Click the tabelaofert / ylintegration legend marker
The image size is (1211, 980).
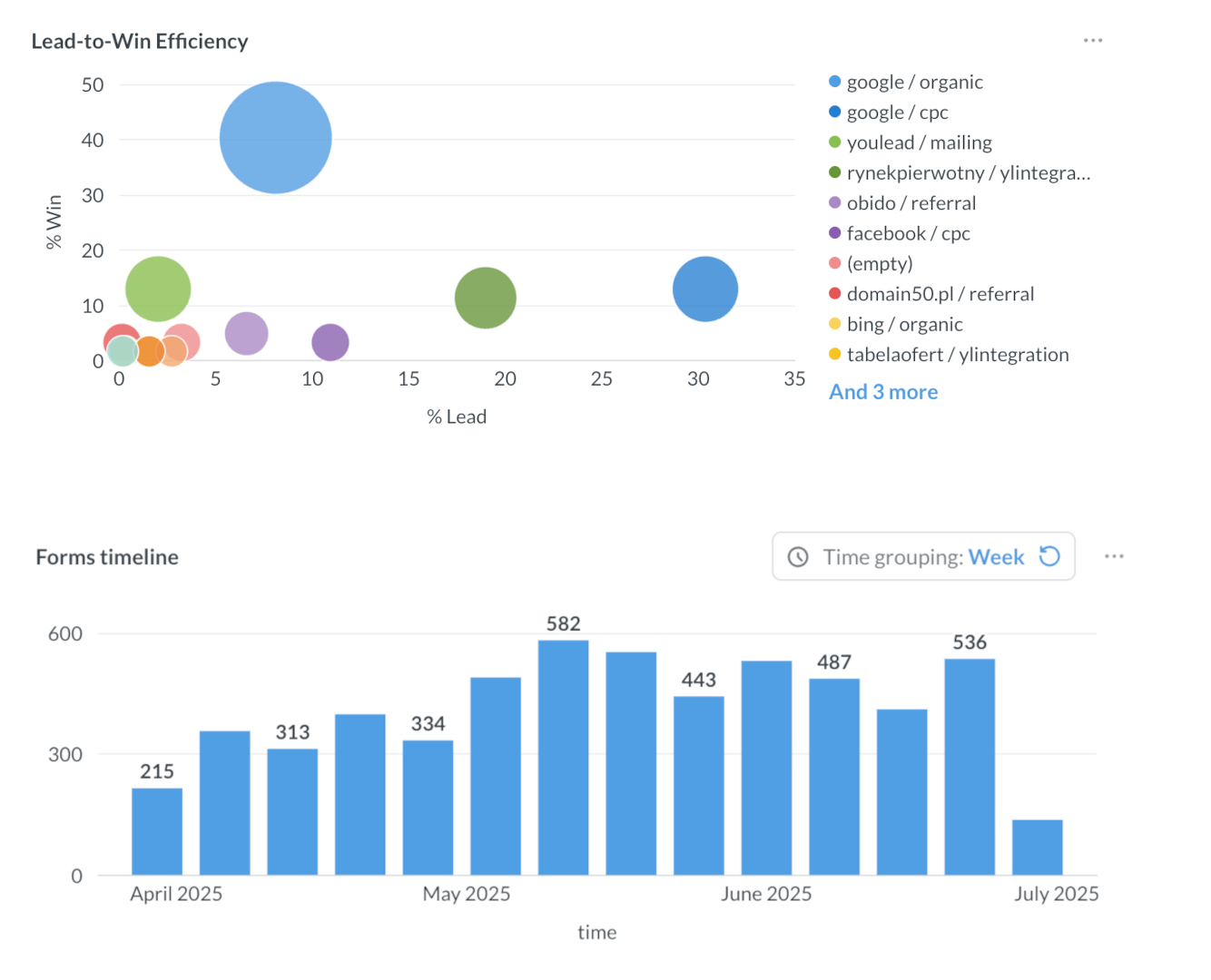pyautogui.click(x=834, y=354)
